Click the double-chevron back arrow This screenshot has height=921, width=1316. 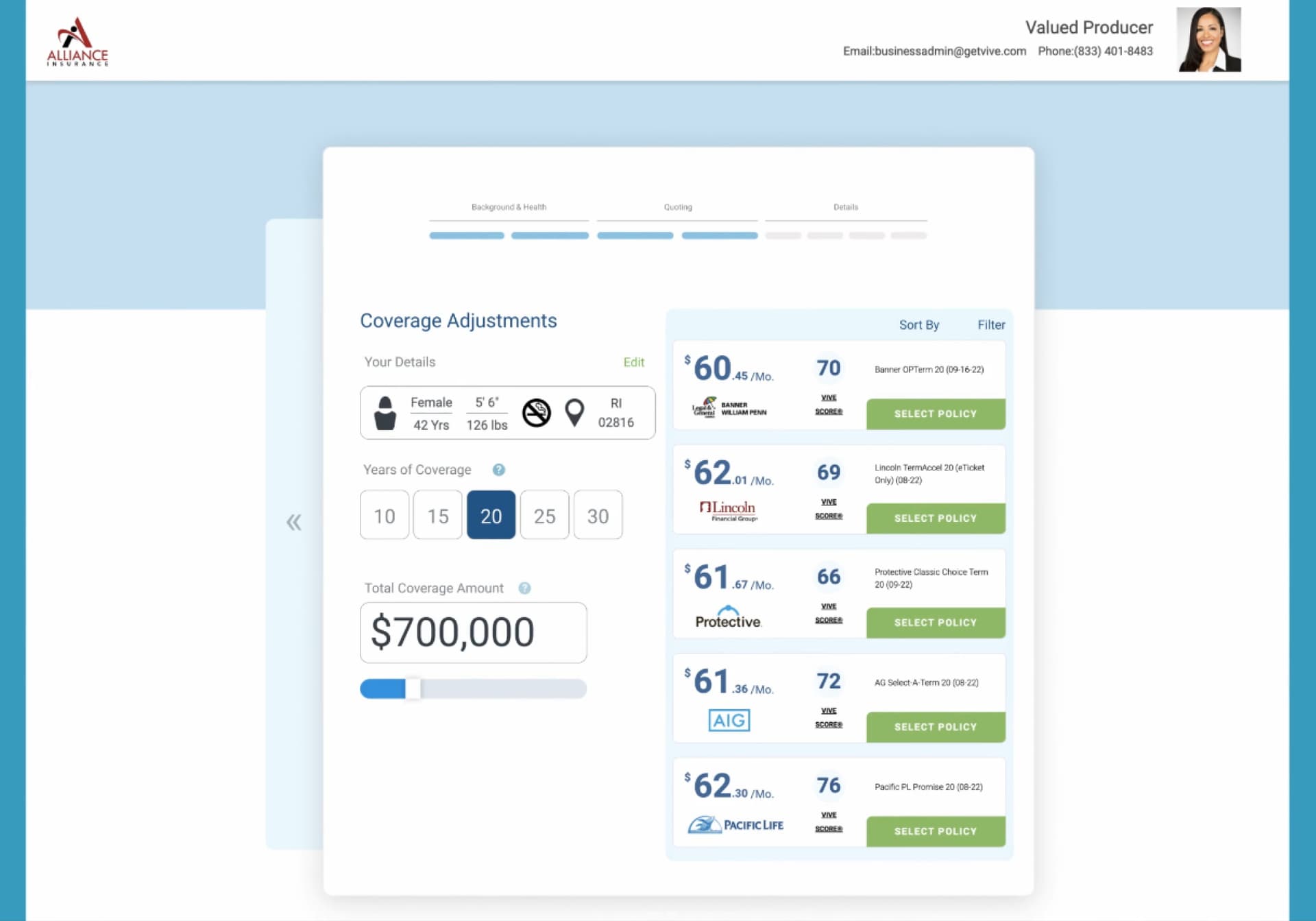point(294,523)
